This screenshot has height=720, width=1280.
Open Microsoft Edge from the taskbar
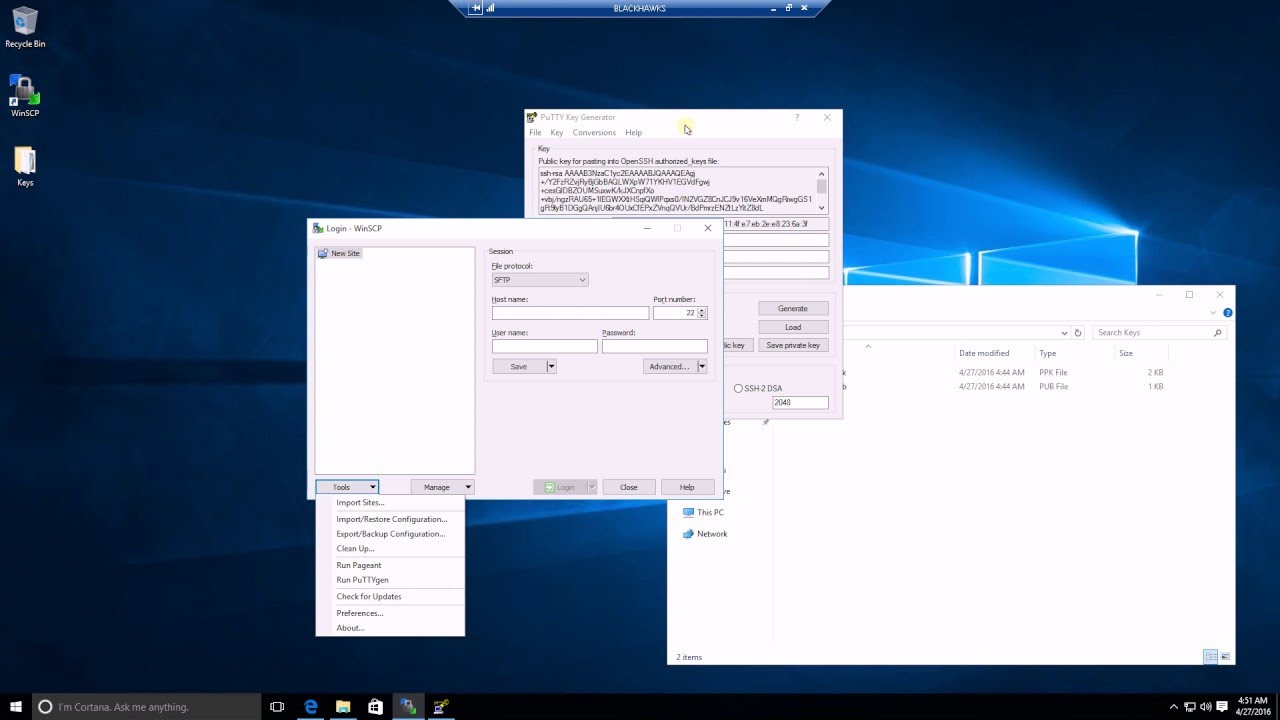(x=311, y=707)
